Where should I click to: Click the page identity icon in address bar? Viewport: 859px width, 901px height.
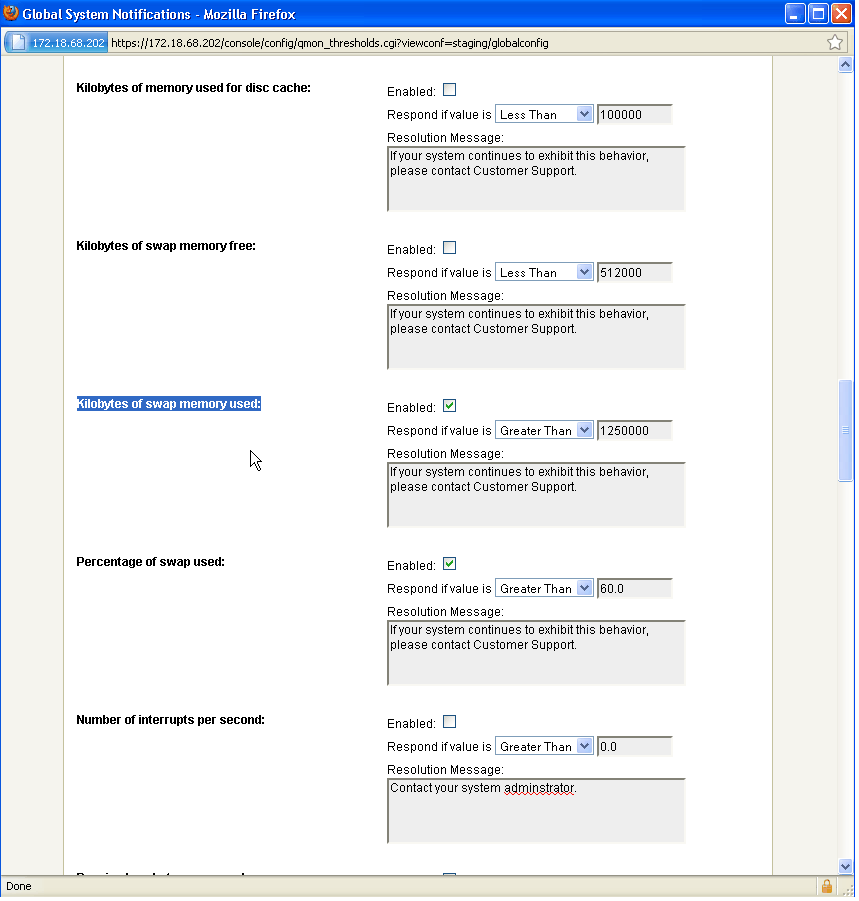pyautogui.click(x=18, y=43)
